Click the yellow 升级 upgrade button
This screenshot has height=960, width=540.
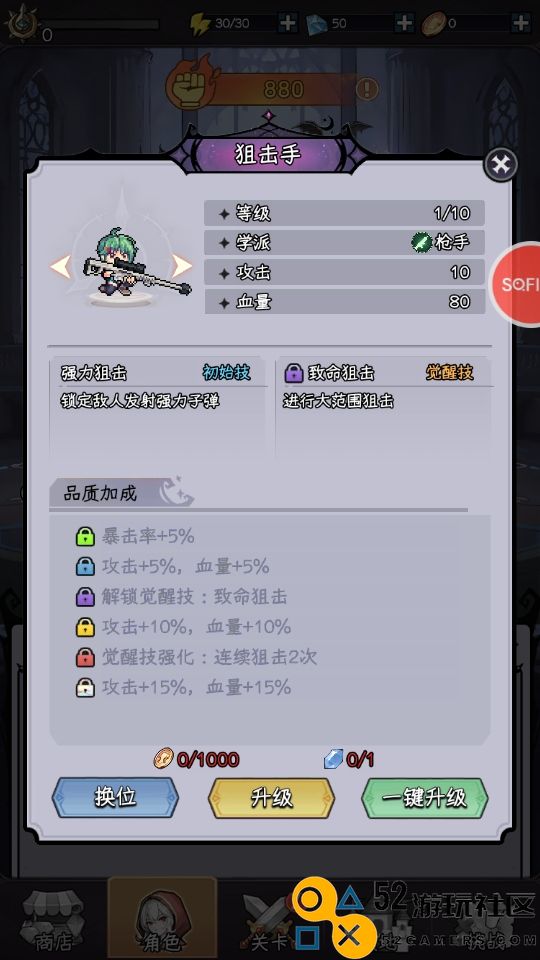pyautogui.click(x=272, y=798)
